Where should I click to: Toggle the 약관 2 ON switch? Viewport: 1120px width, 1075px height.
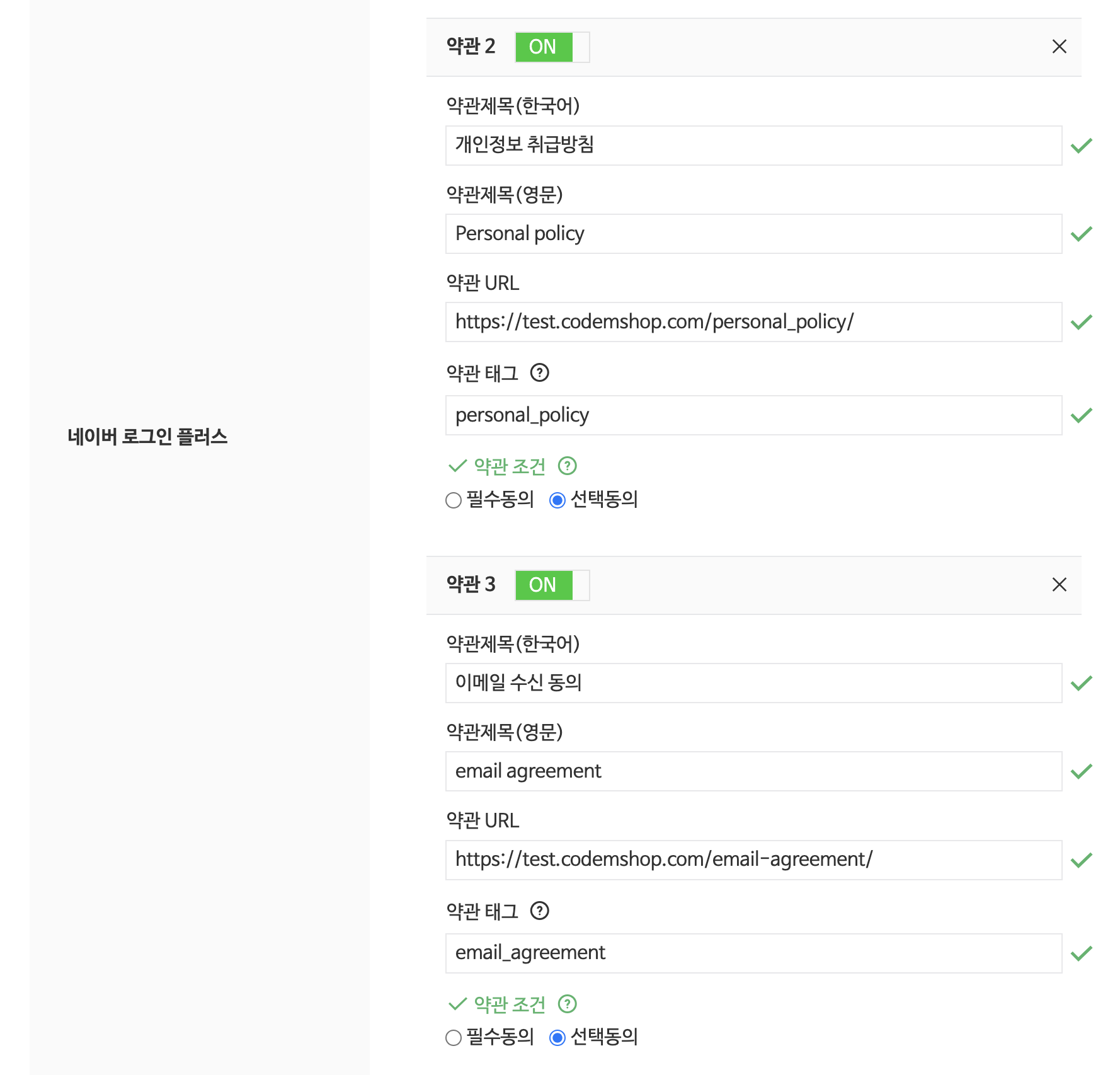click(552, 47)
